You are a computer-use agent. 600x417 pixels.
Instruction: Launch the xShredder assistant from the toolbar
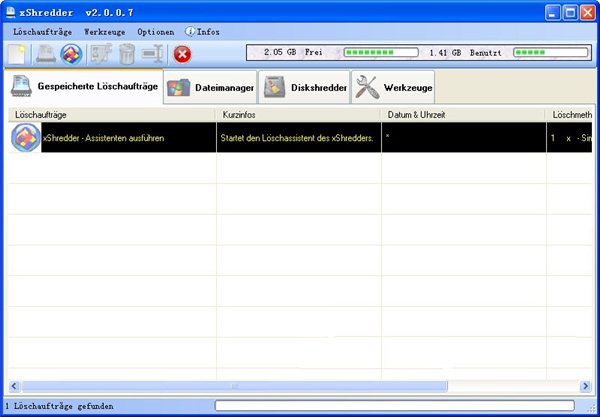point(70,54)
